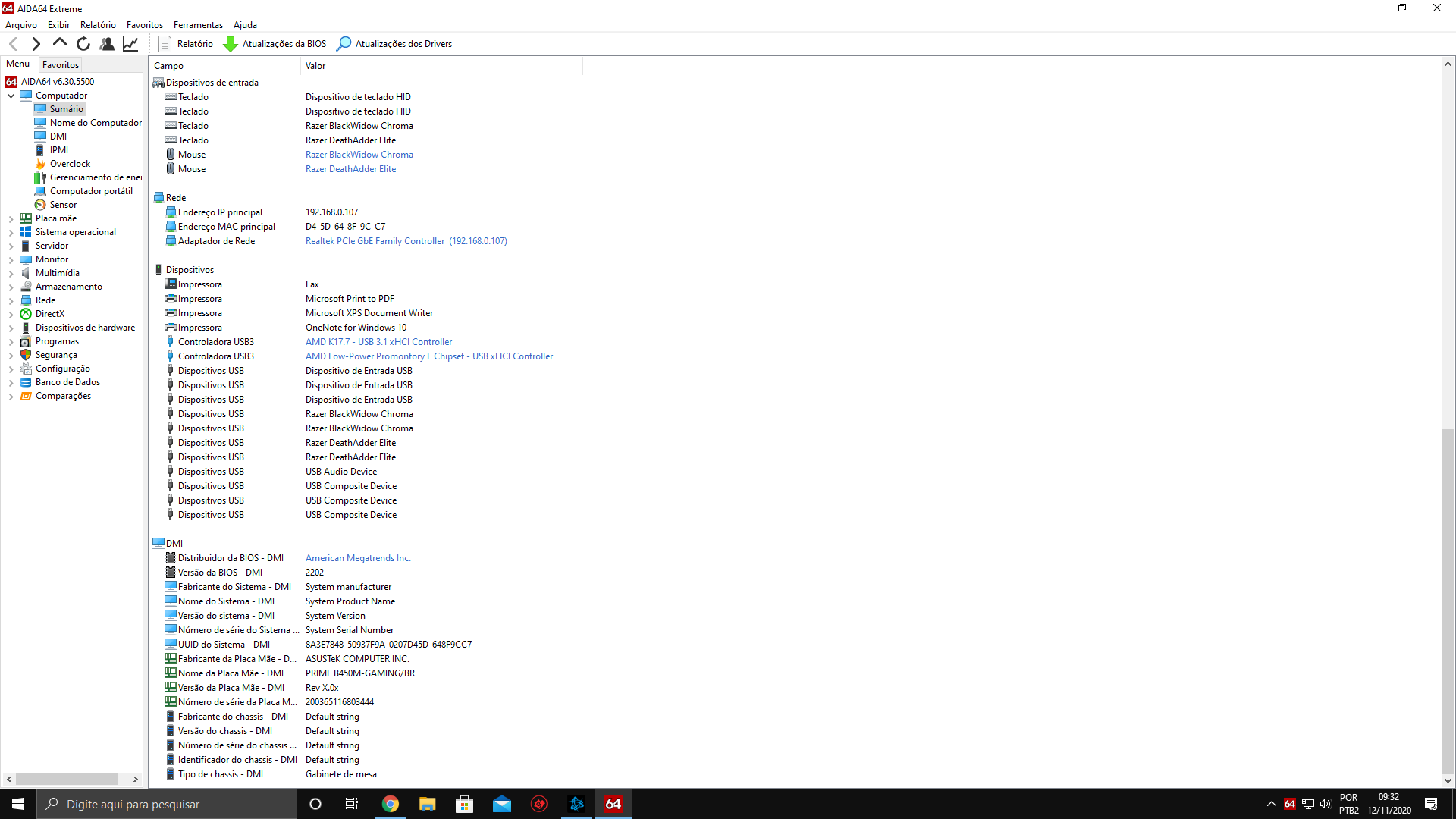Open Razer BlackWidow Chroma mouse link
This screenshot has width=1456, height=819.
[359, 155]
